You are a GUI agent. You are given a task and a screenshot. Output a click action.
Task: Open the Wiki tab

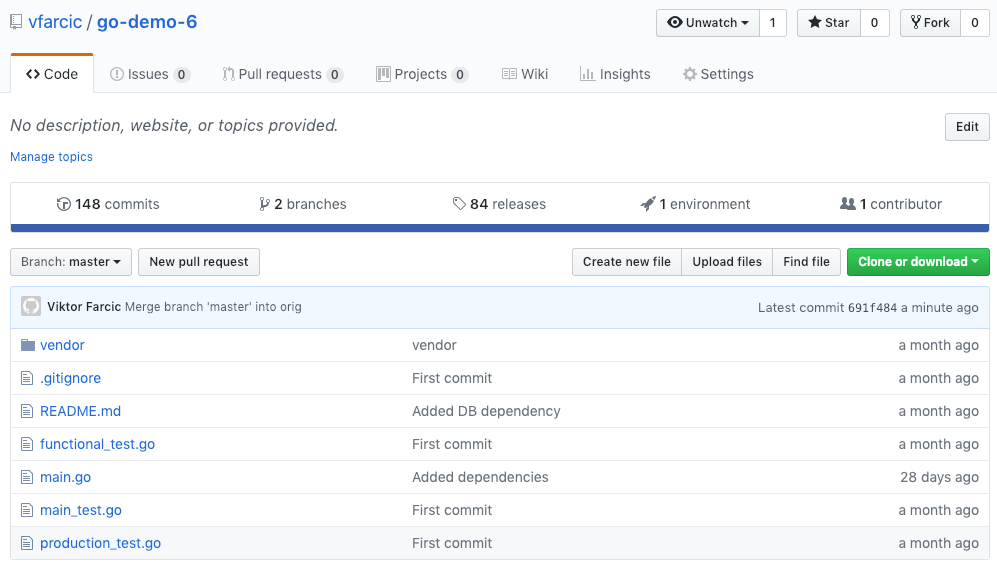pos(525,74)
